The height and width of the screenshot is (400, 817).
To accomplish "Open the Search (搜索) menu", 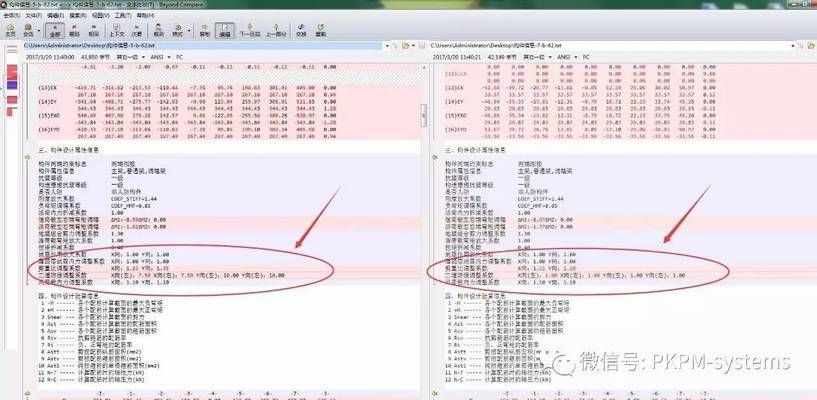I will click(78, 16).
